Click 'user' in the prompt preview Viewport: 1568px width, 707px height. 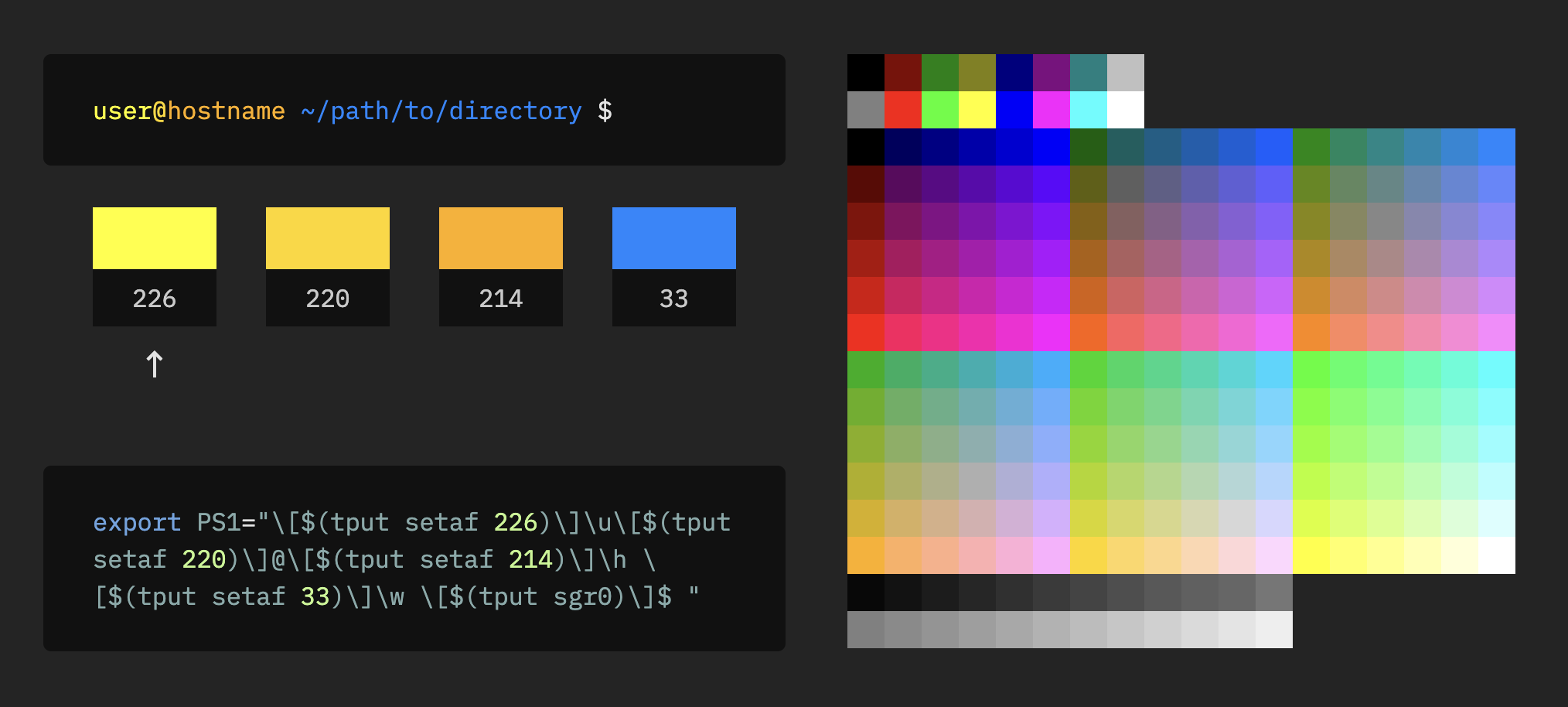point(122,111)
